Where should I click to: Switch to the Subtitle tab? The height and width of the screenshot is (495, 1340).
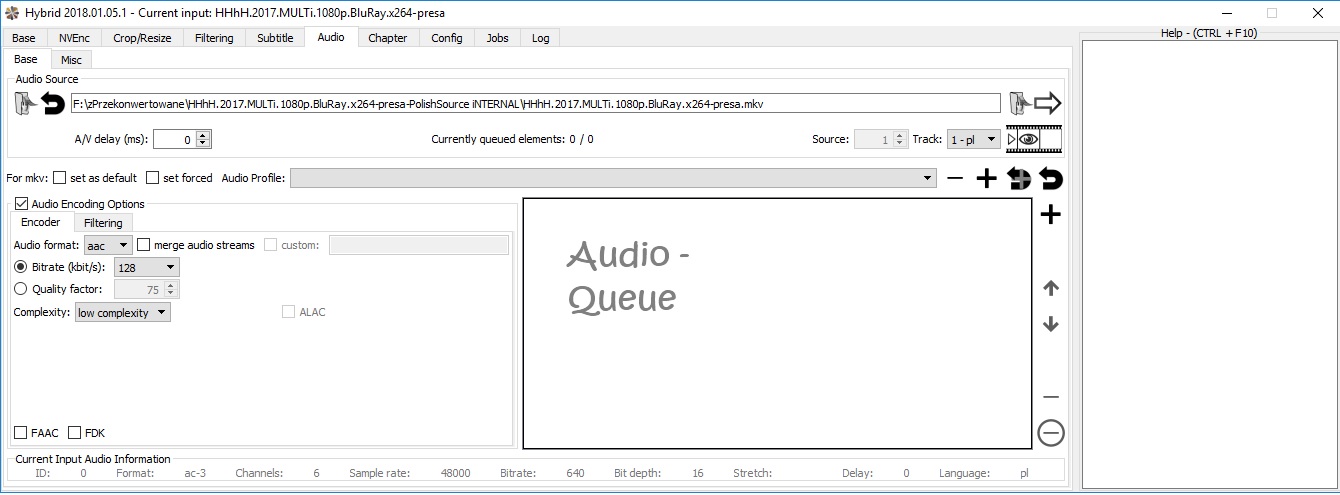(x=275, y=38)
